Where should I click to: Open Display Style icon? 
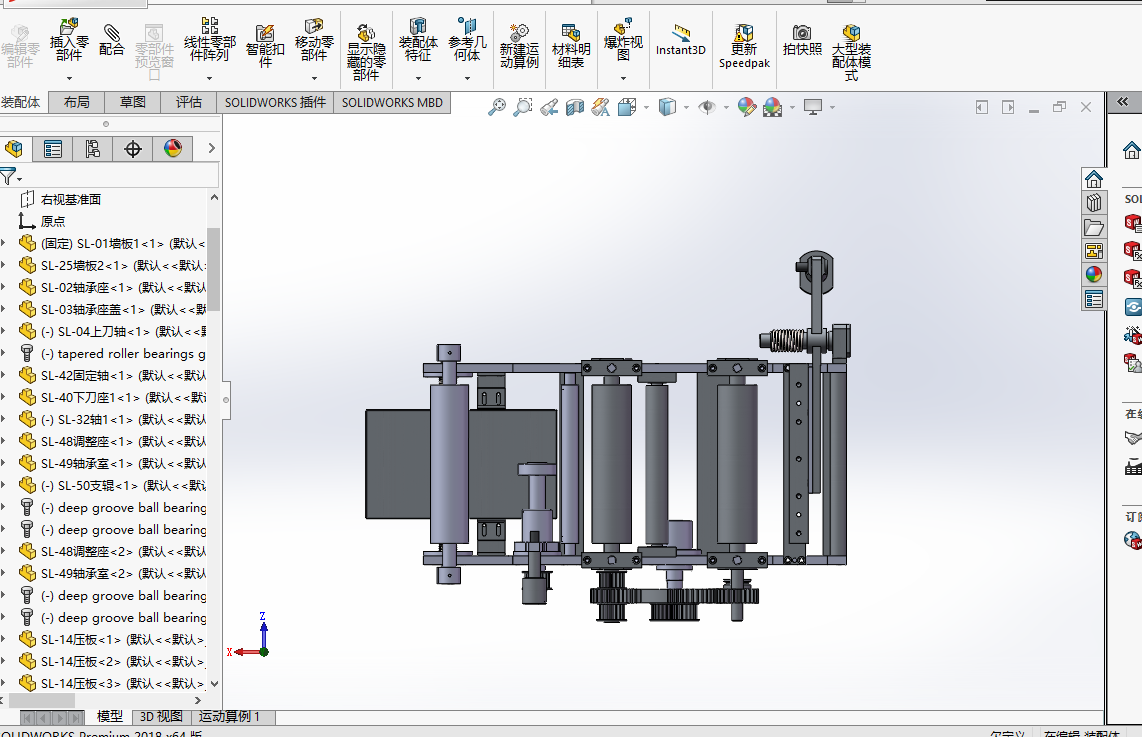pyautogui.click(x=667, y=108)
